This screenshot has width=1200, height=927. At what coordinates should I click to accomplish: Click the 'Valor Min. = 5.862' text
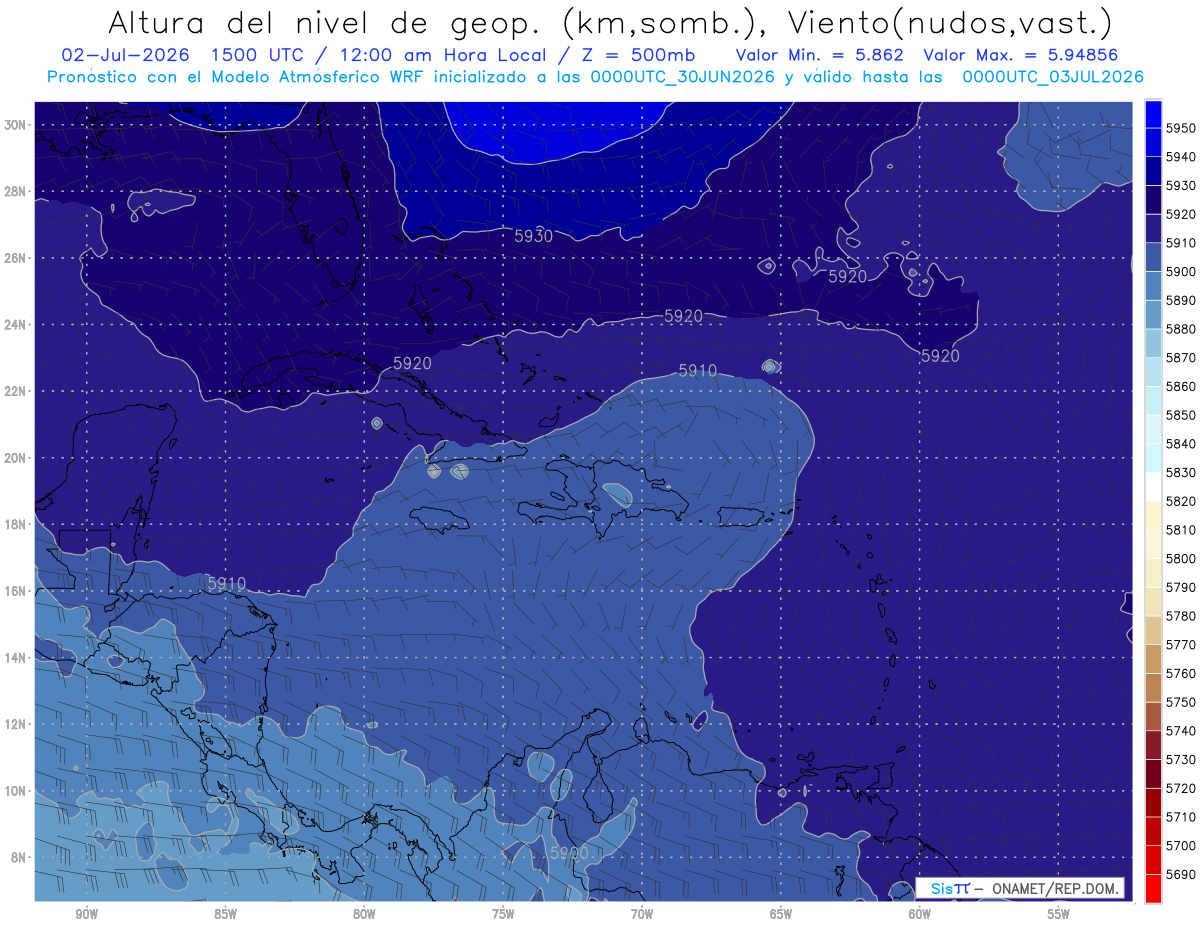[820, 55]
